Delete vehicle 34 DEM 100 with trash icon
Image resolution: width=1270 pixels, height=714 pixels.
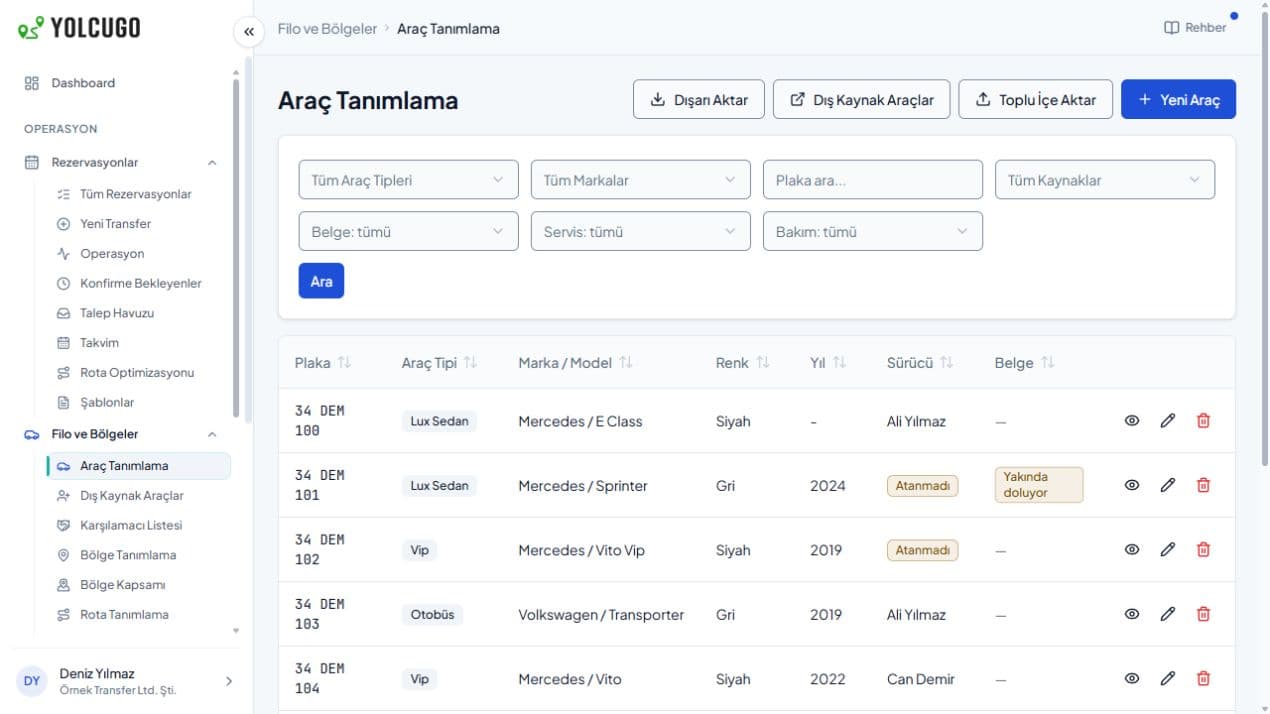1203,421
